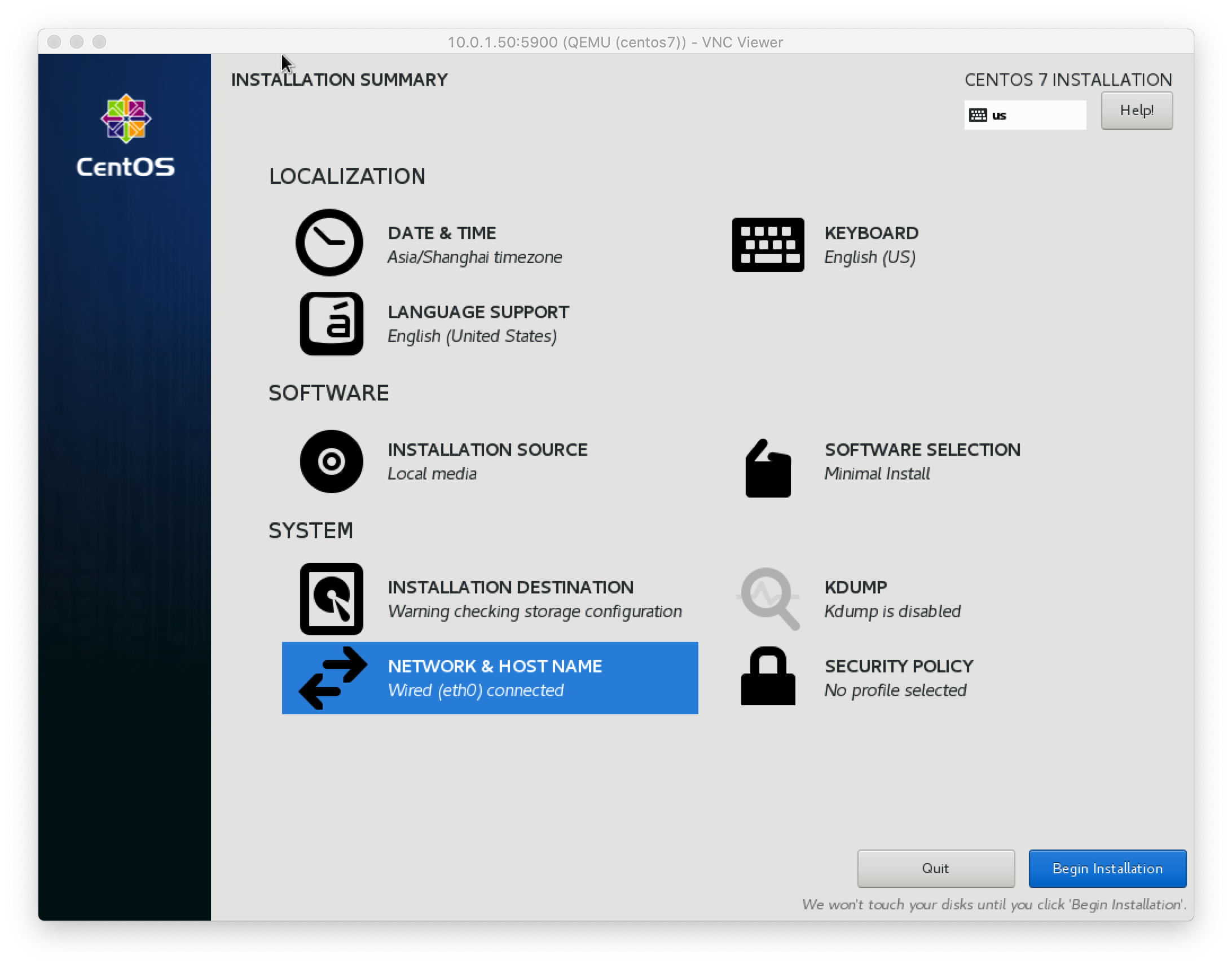The width and height of the screenshot is (1232, 968).
Task: Open LANGUAGE SUPPORT heading
Action: click(x=479, y=312)
